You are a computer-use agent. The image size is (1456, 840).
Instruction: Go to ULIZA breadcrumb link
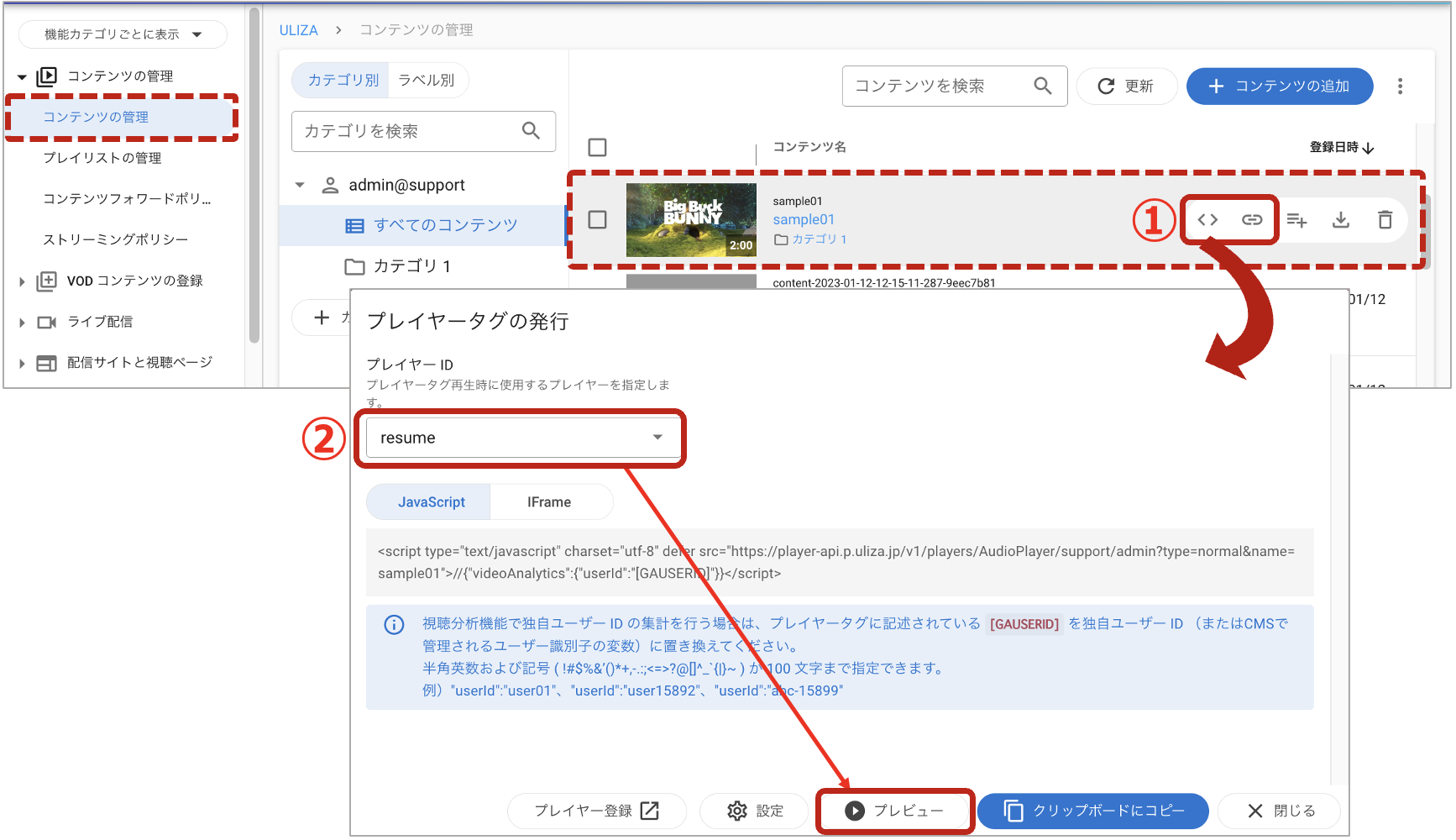point(298,30)
